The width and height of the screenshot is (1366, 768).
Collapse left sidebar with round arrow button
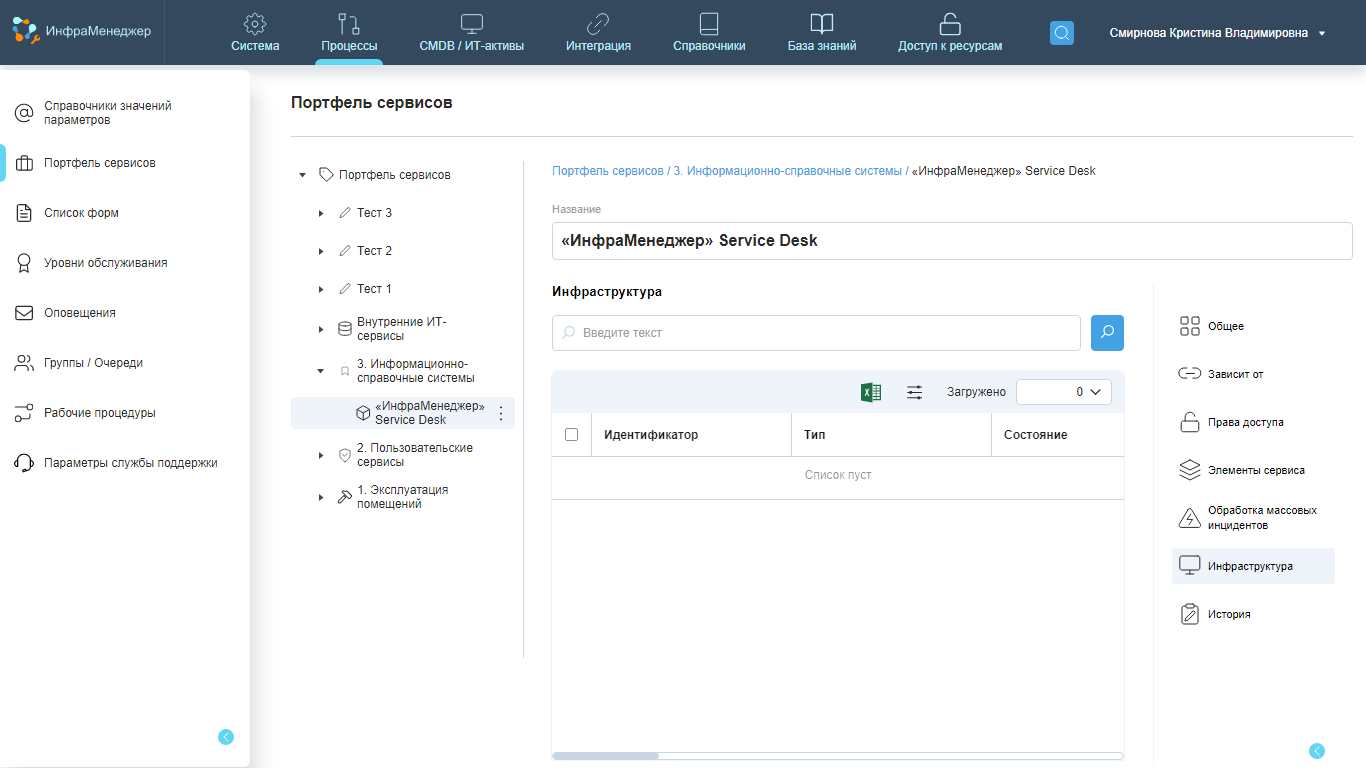point(226,737)
